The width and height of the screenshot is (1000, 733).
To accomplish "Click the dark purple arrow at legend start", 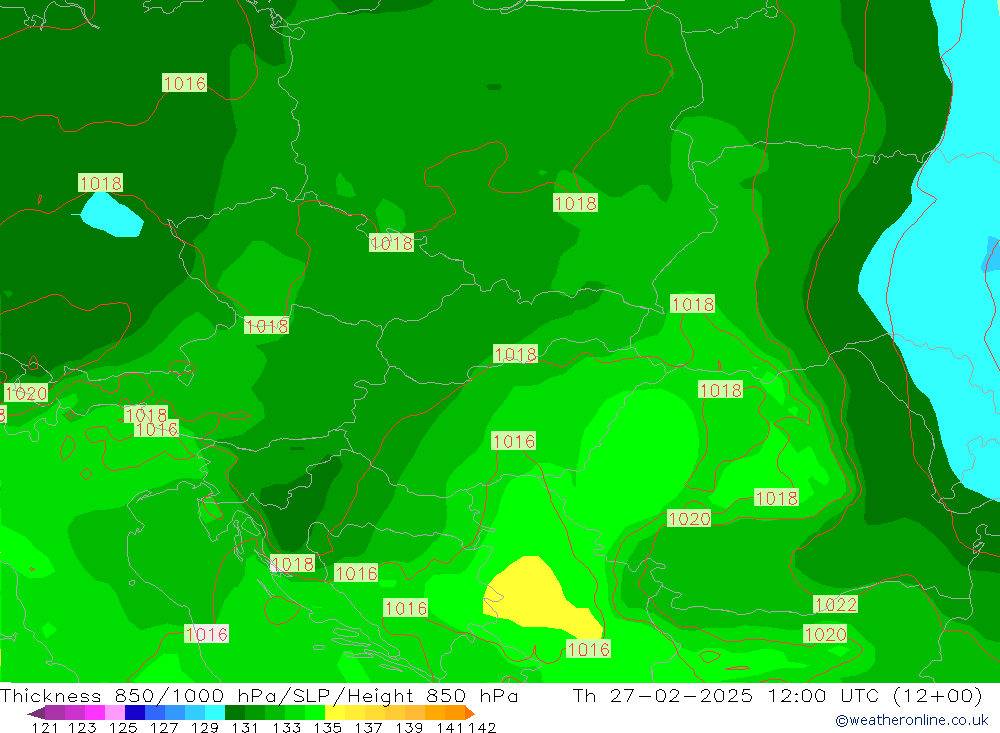I will (36, 713).
